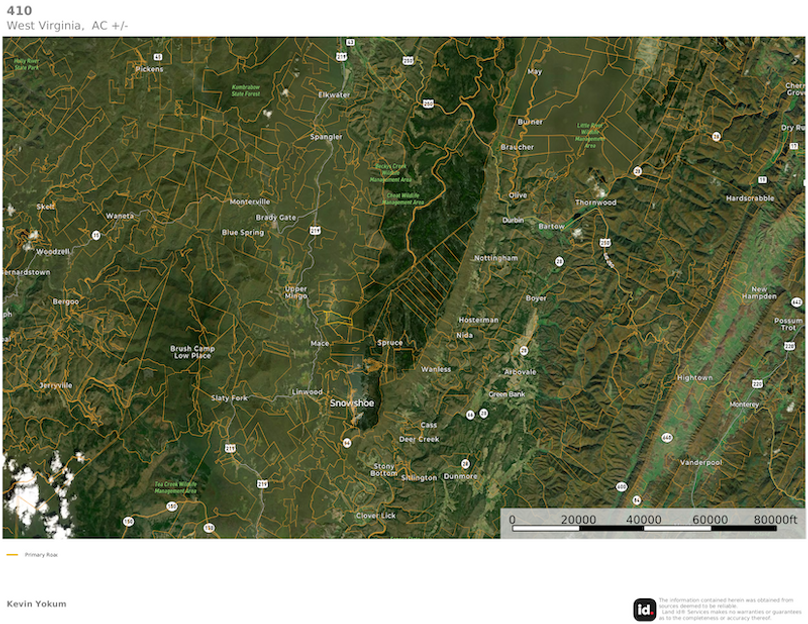Click the Kevin Yokum owner name
Screen dimensions: 808x624
(x=36, y=603)
